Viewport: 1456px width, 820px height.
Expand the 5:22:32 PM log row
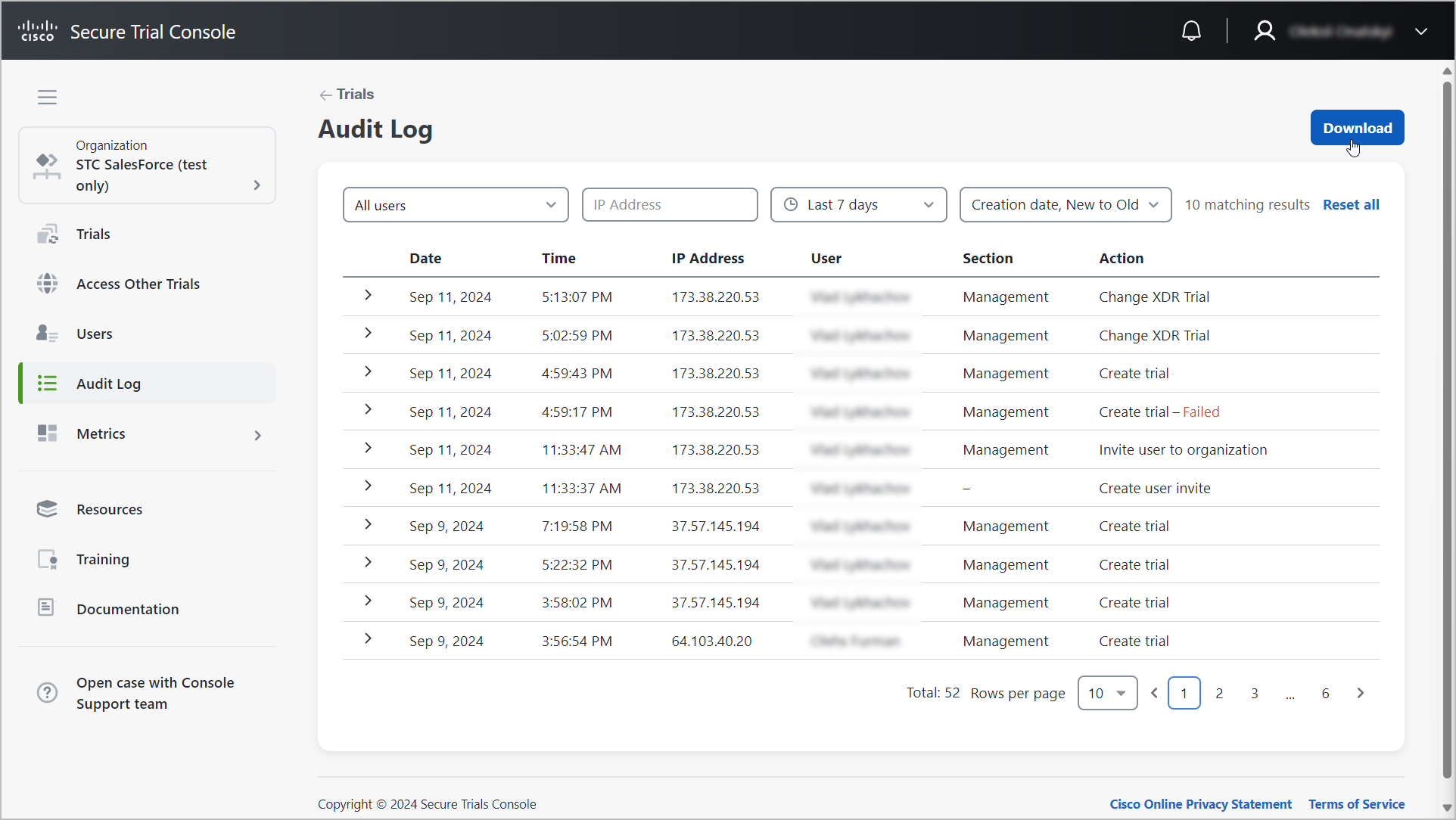pos(368,562)
